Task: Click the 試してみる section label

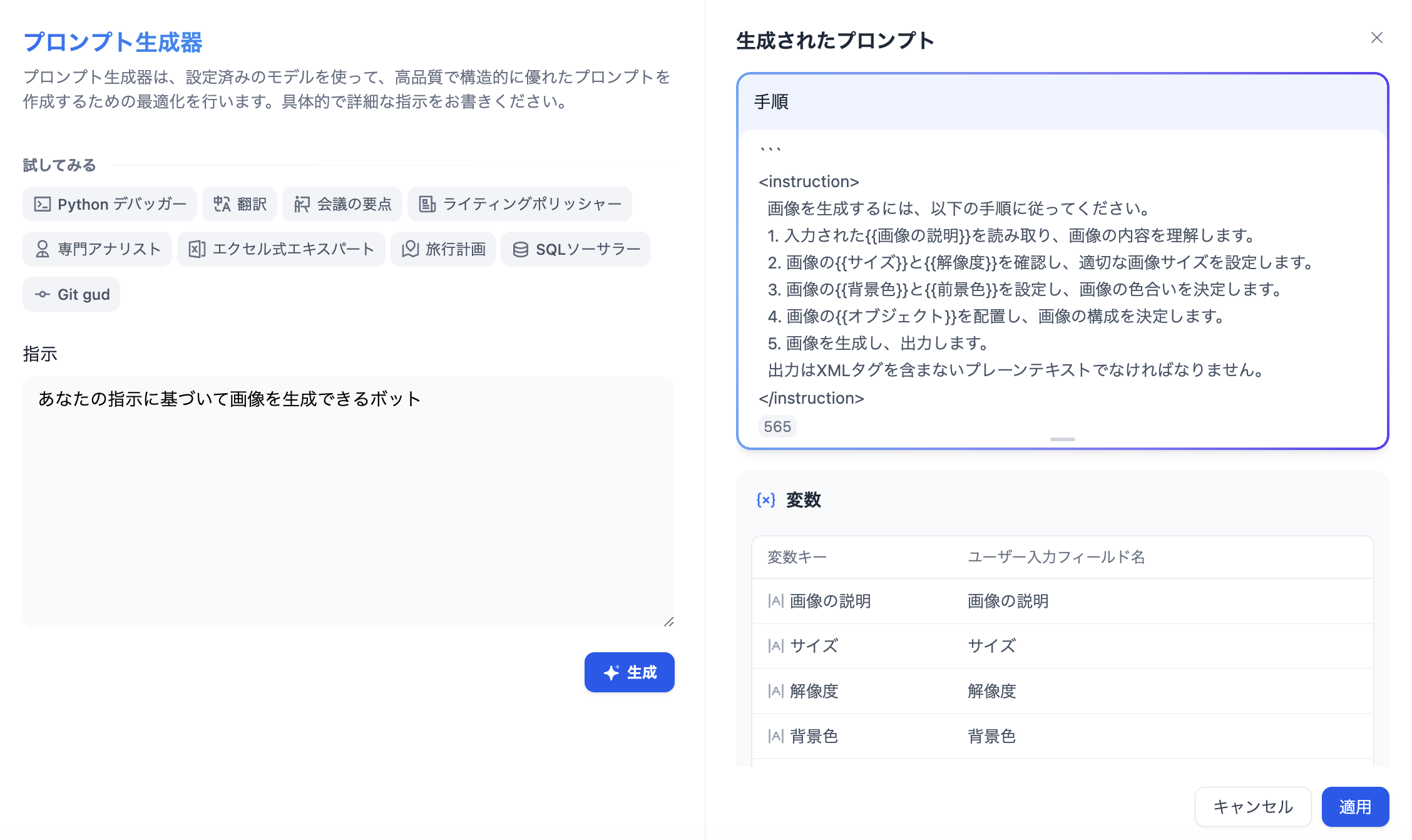Action: click(x=59, y=165)
